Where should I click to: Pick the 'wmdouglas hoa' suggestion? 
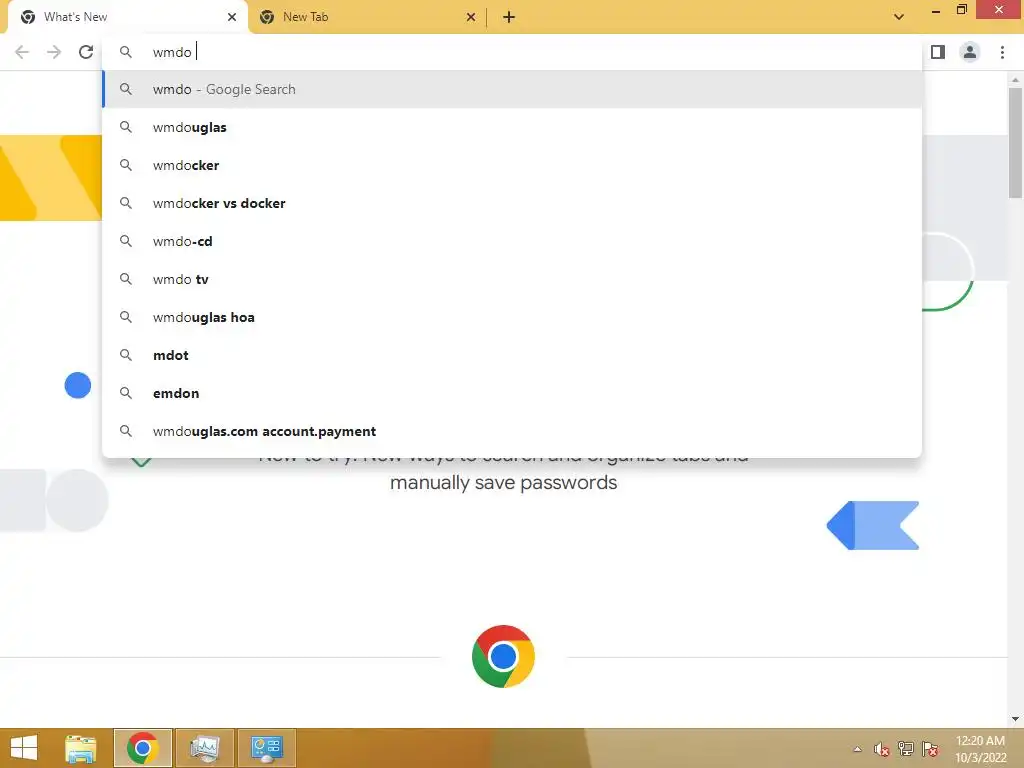click(513, 317)
